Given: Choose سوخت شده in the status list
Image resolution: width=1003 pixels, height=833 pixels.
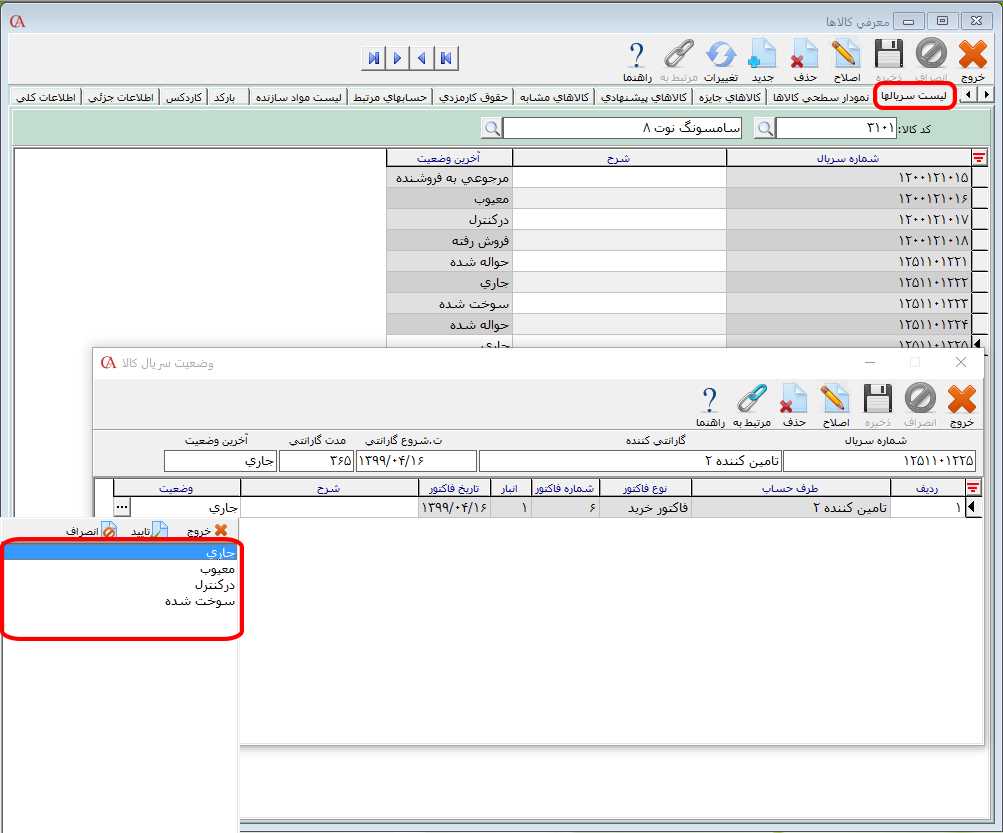Looking at the screenshot, I should click(200, 601).
